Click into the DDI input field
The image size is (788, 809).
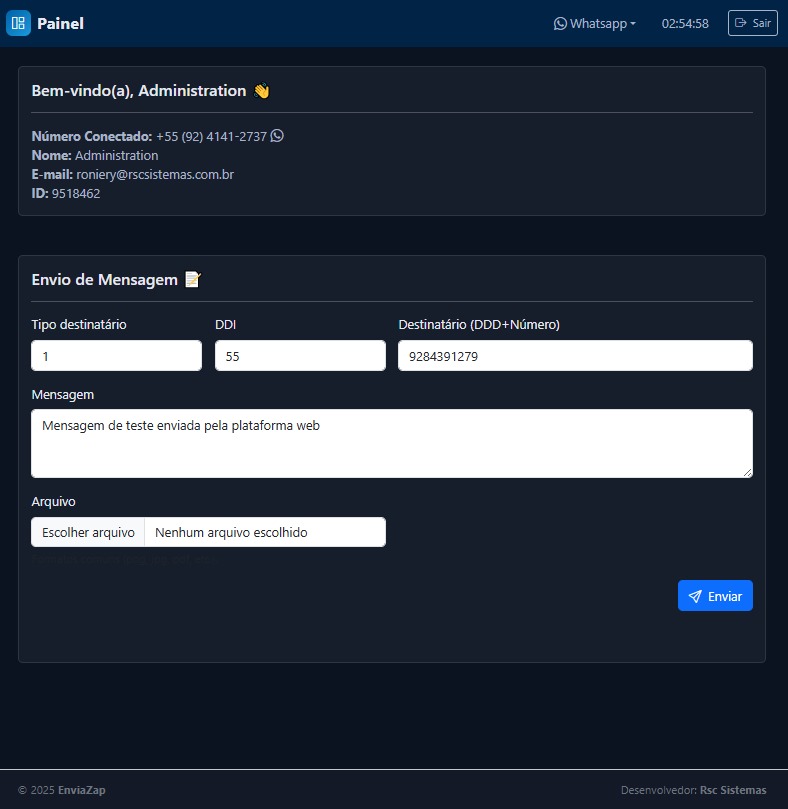pyautogui.click(x=300, y=356)
